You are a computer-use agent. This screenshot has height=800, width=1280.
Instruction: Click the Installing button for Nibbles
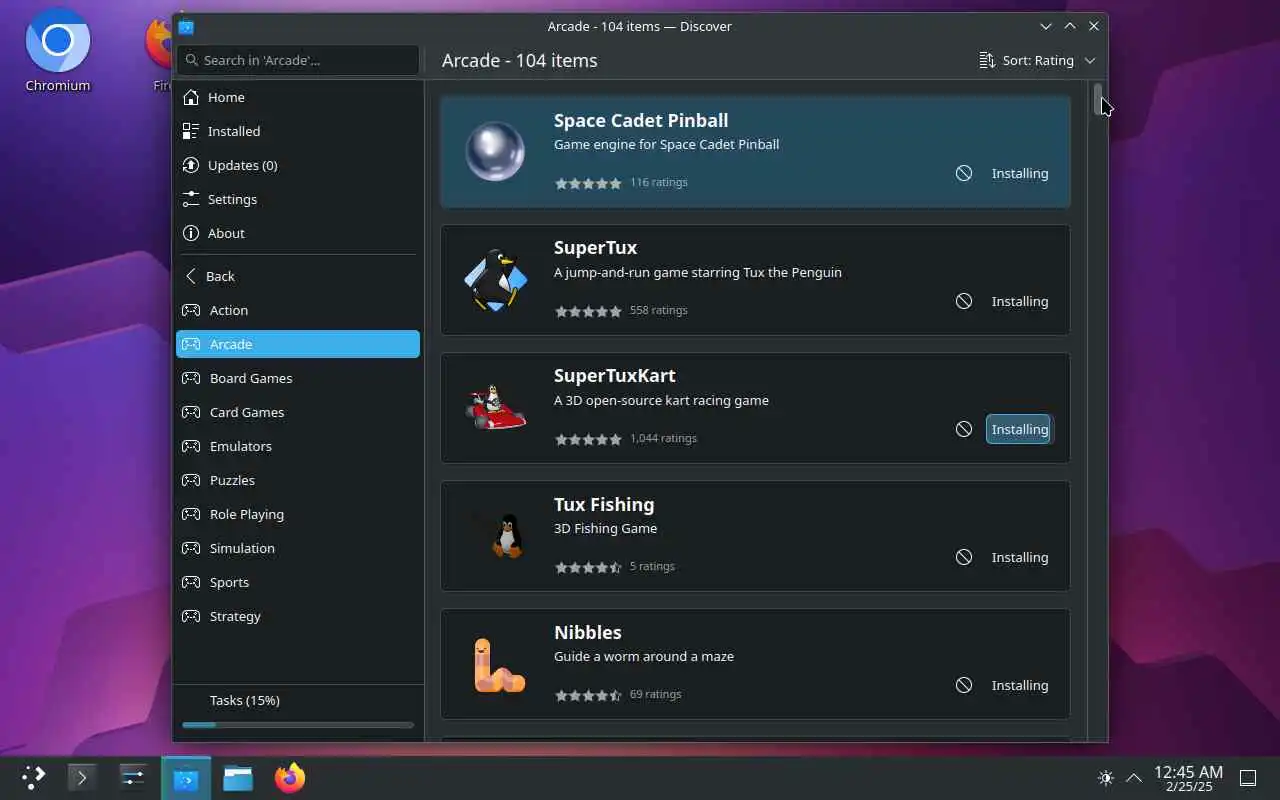click(1019, 685)
